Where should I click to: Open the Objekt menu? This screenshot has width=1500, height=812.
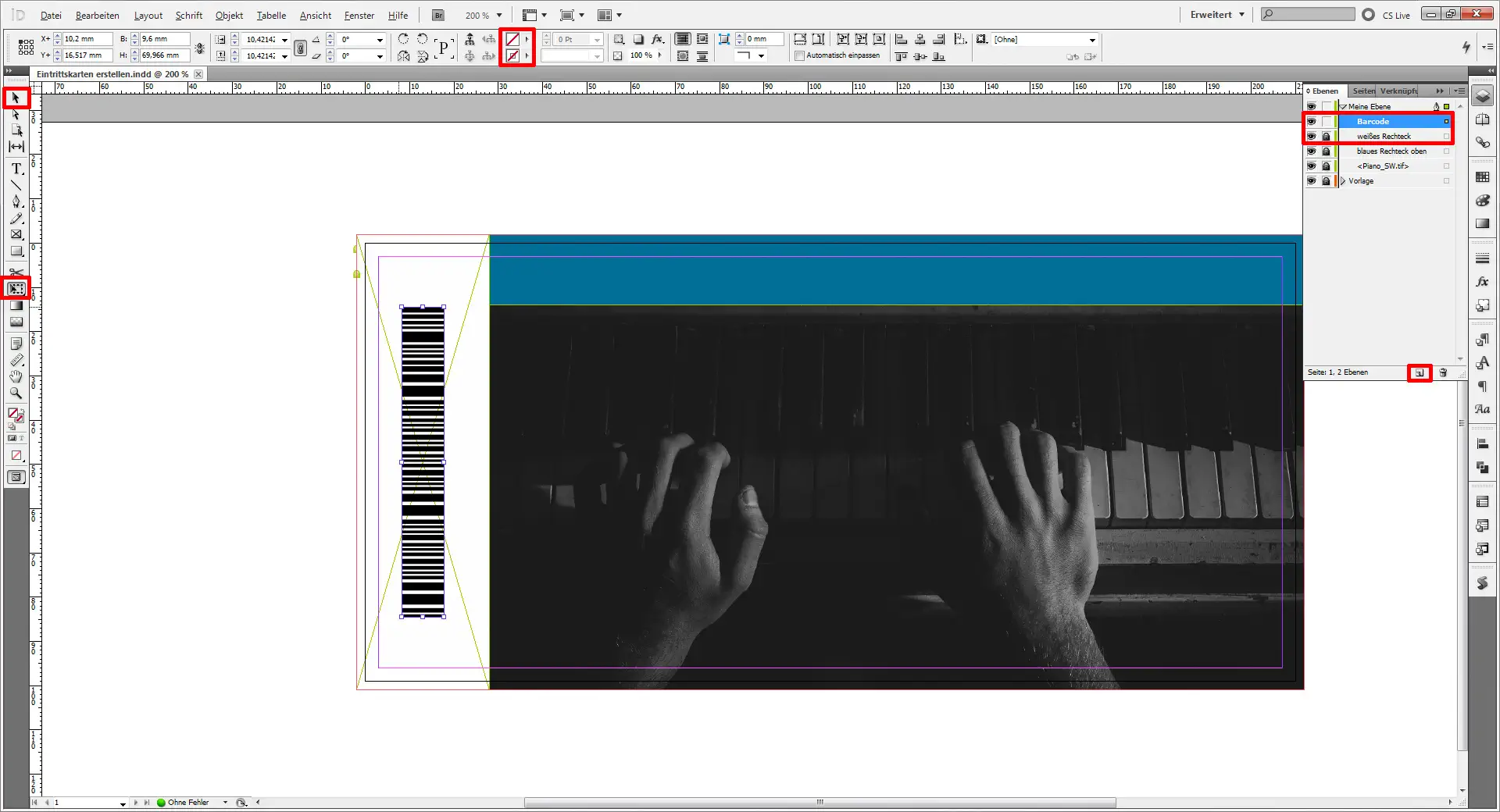(228, 15)
